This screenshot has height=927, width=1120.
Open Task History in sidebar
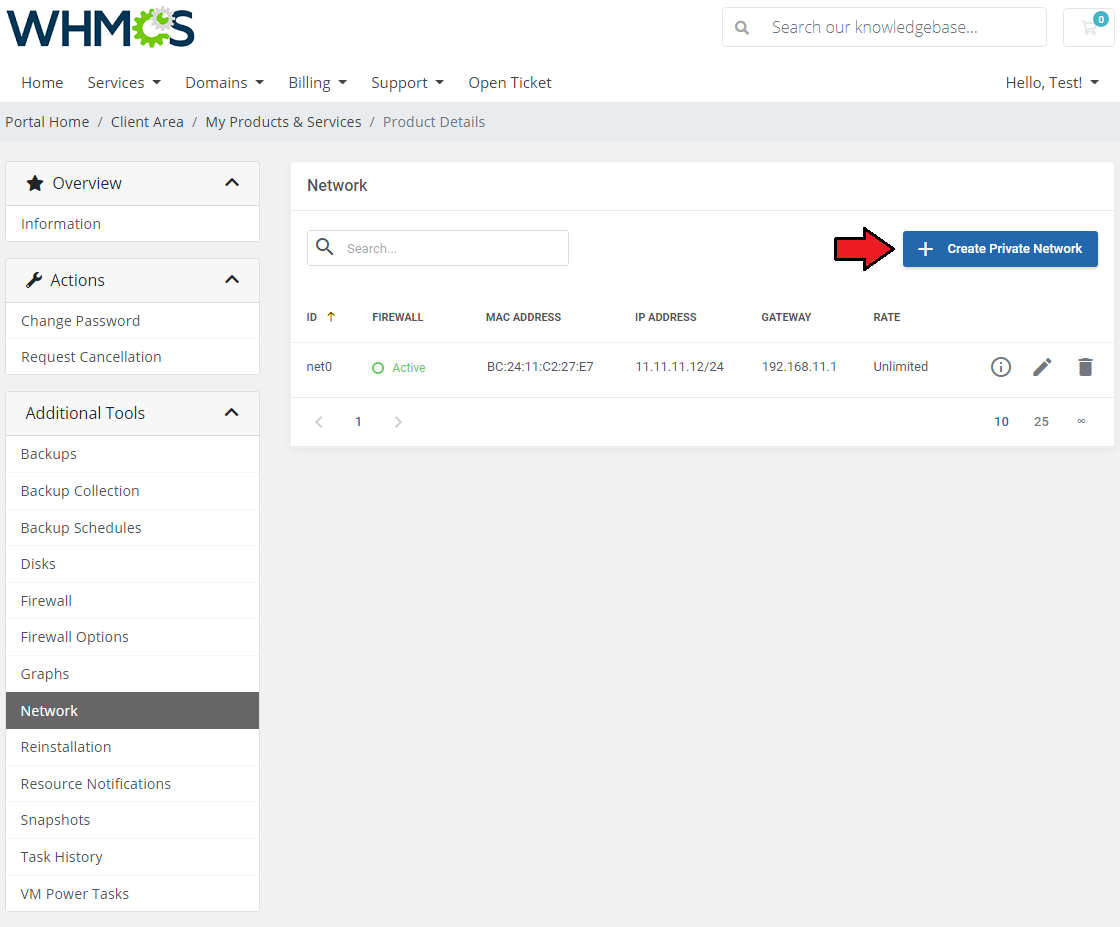[x=132, y=857]
